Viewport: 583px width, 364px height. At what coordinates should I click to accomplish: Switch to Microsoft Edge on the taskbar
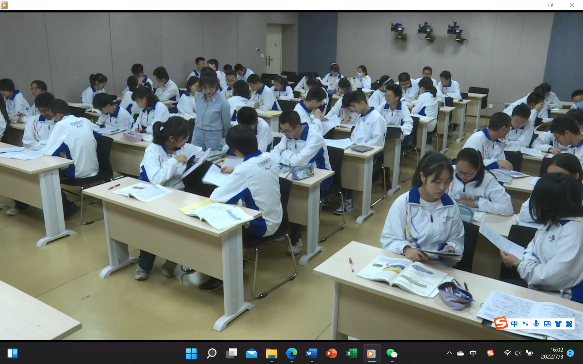pyautogui.click(x=292, y=353)
